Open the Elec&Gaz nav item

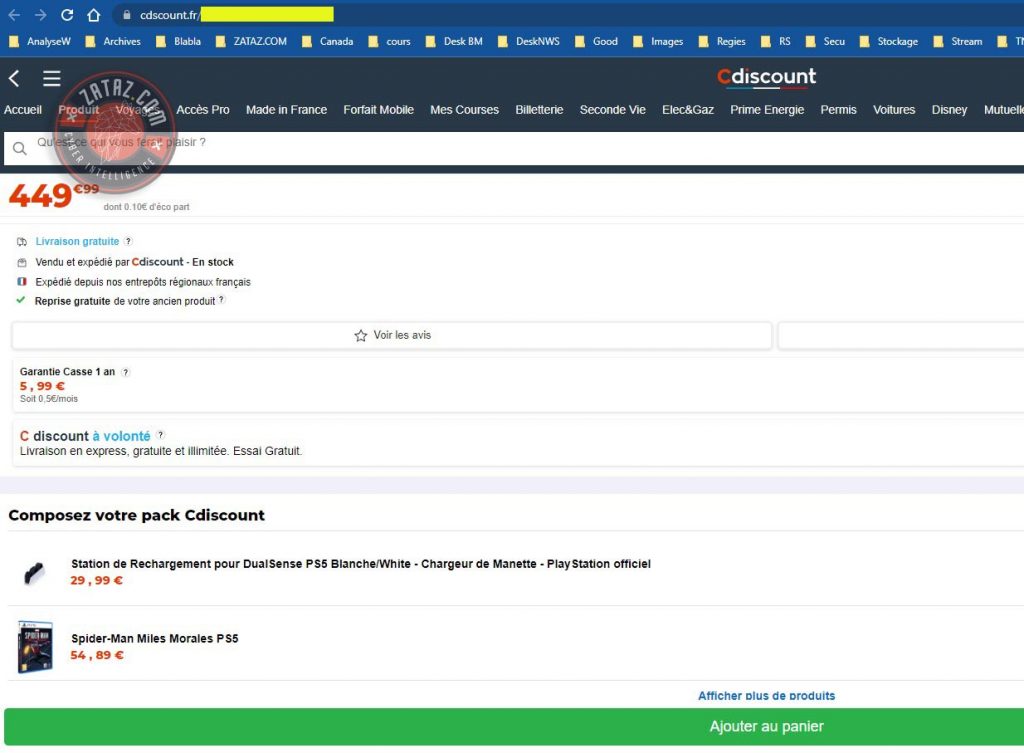(x=688, y=110)
